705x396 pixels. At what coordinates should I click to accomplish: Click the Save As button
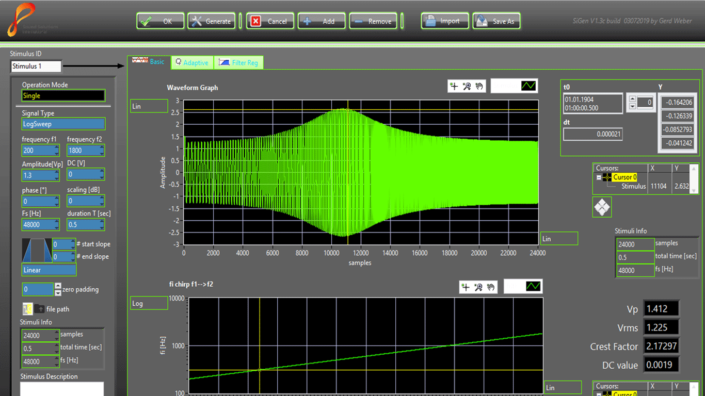click(496, 21)
